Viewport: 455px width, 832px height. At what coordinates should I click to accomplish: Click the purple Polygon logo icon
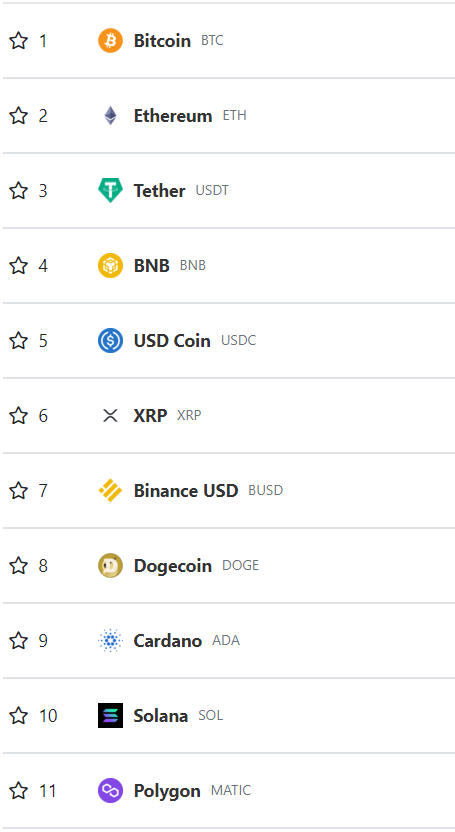(x=110, y=791)
